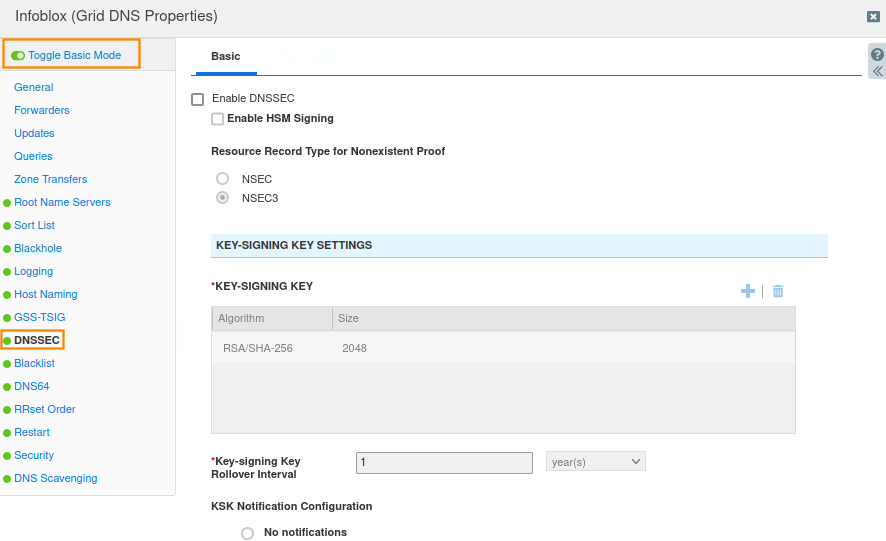Select the NSEC3 radio option
Screen dimensions: 886x541
pyautogui.click(x=222, y=198)
